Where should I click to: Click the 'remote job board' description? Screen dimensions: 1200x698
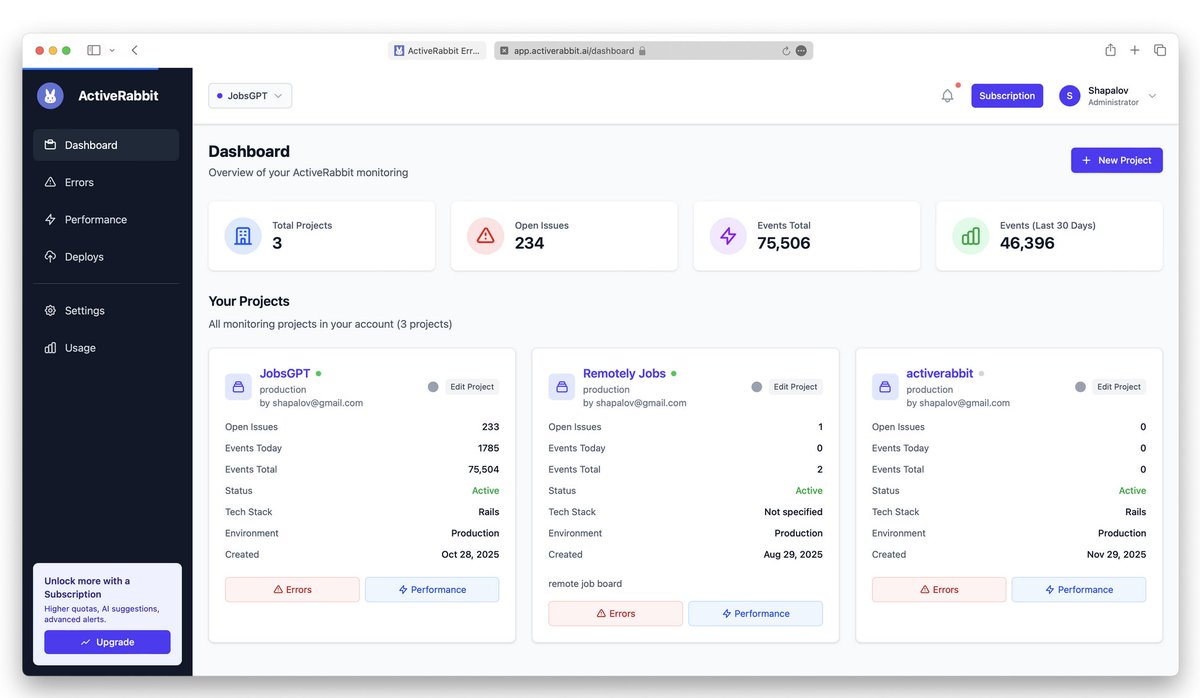coord(585,584)
